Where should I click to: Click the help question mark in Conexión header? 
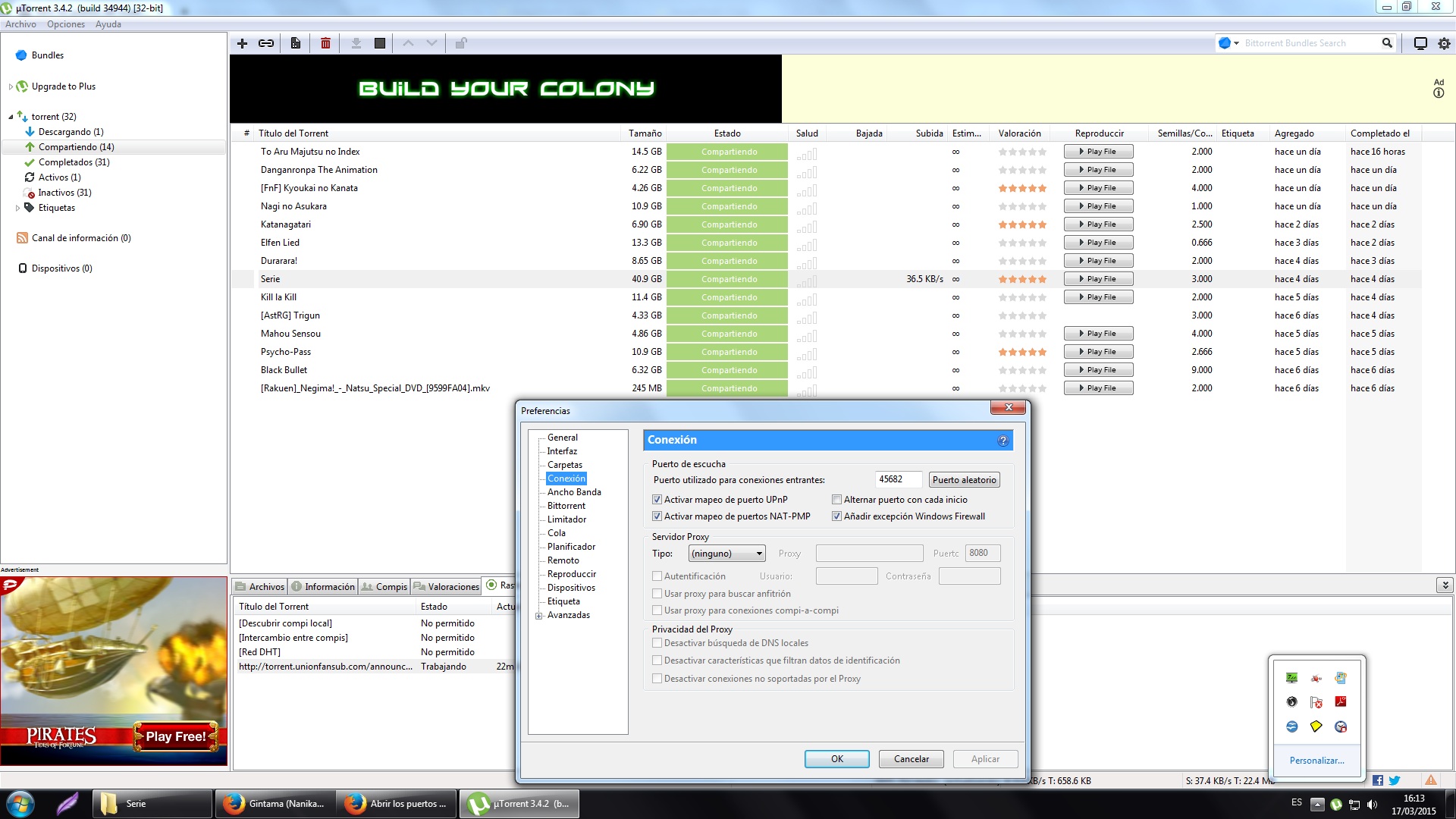pos(1003,441)
